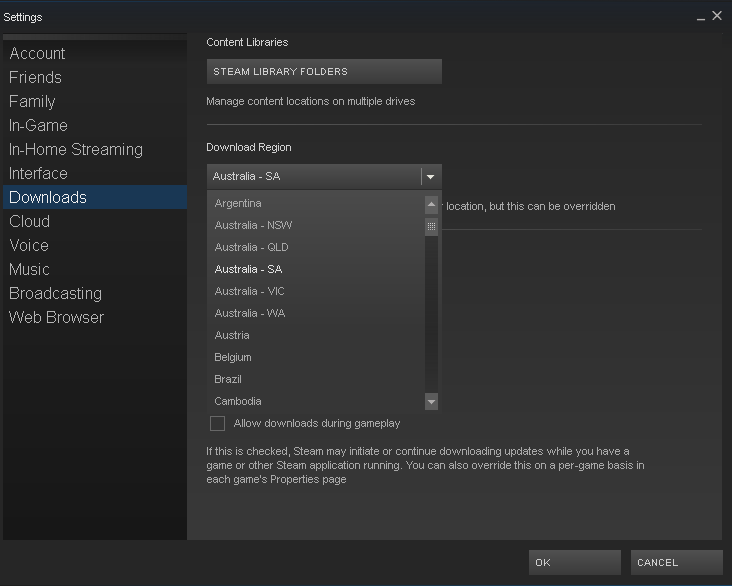Select Australia - SA in list
The width and height of the screenshot is (732, 586).
pos(316,269)
